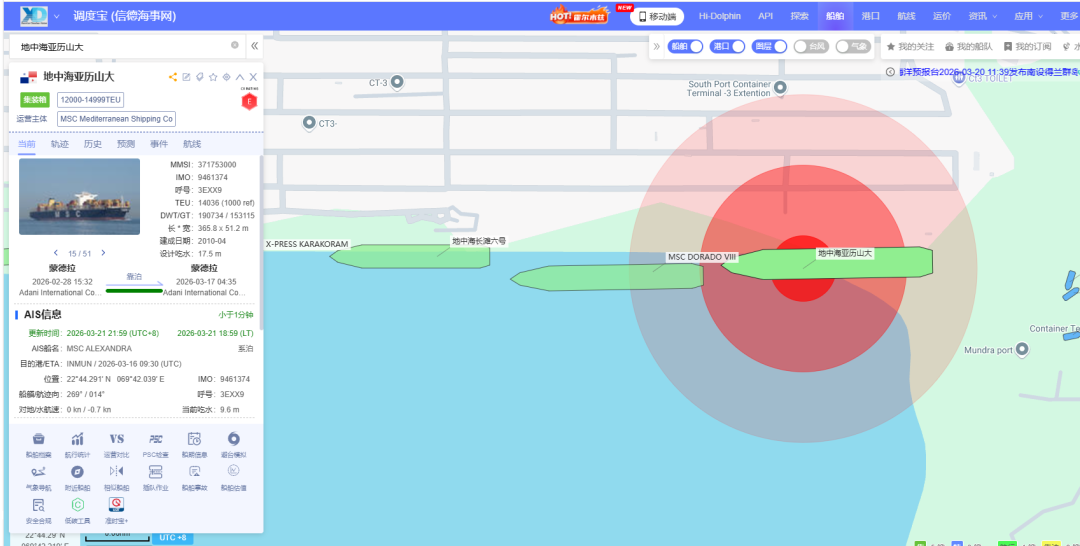Open 我的船队 my fleet link

[969, 46]
